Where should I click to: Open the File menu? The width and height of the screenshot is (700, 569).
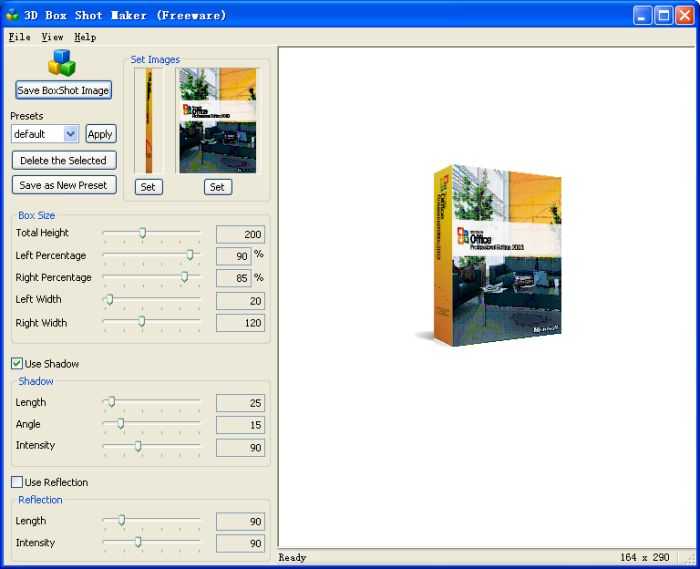tap(19, 37)
